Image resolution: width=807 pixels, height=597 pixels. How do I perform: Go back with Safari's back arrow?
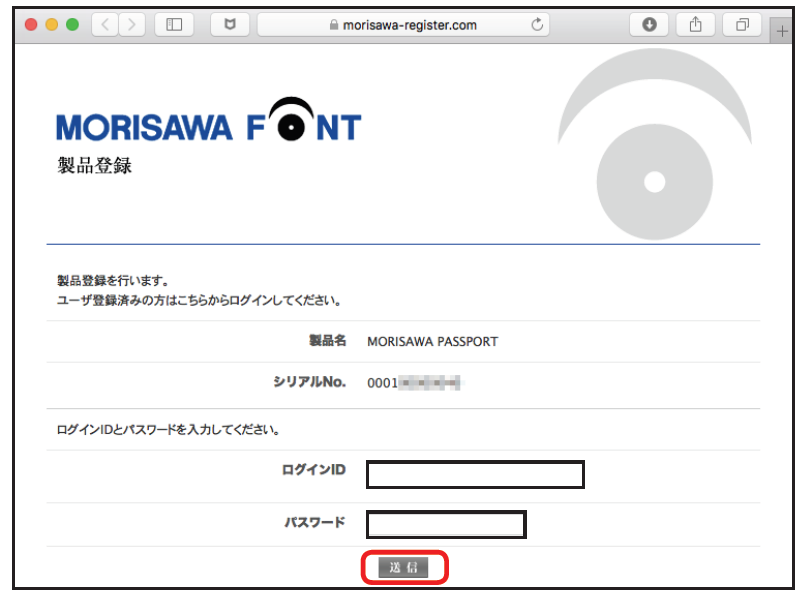tap(106, 24)
